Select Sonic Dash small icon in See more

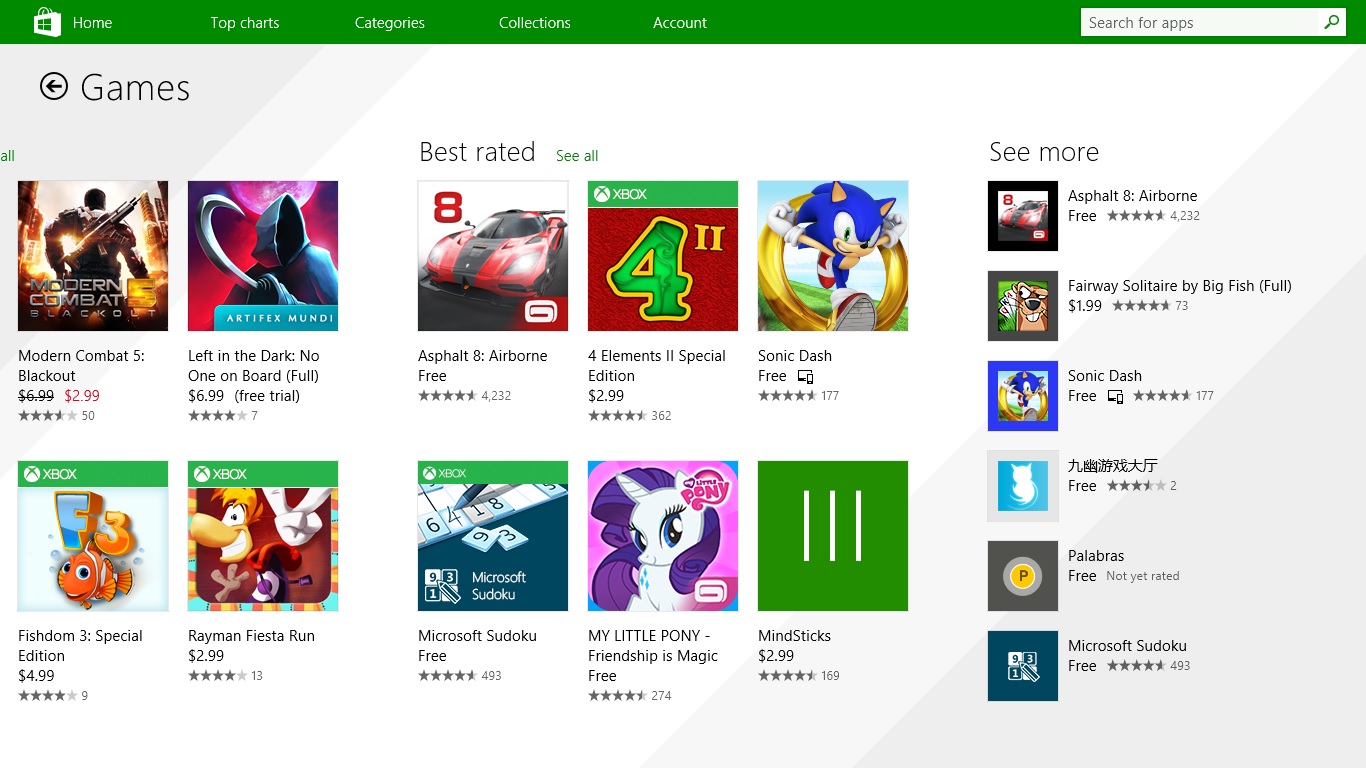(1023, 396)
